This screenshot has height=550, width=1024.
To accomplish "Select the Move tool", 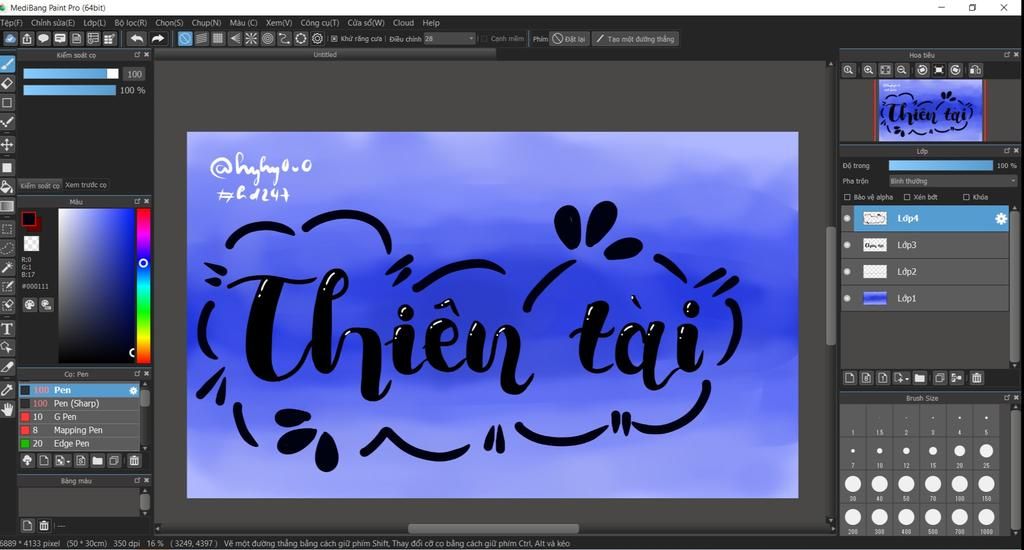I will pyautogui.click(x=7, y=144).
